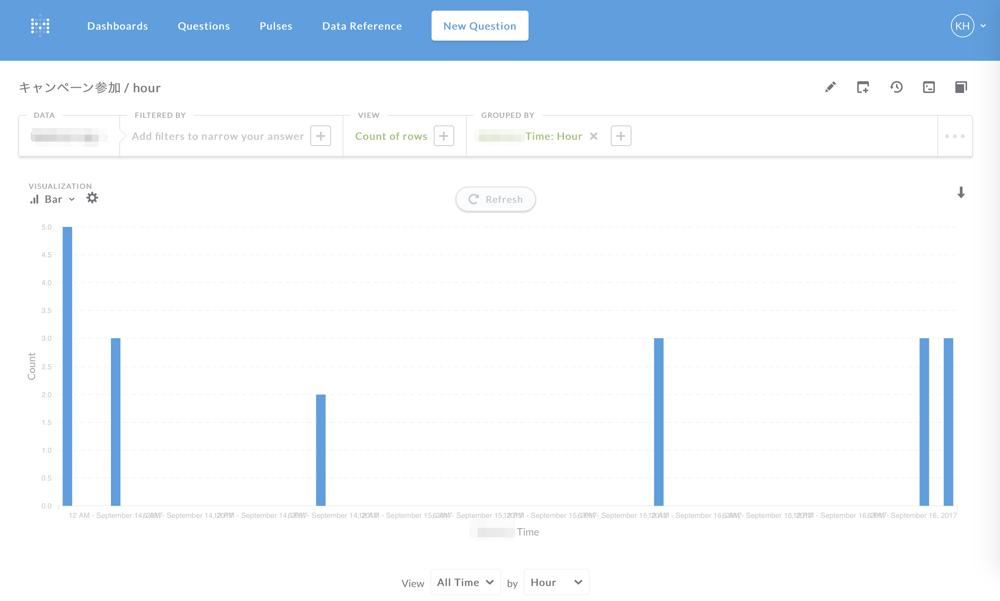Image resolution: width=1000 pixels, height=601 pixels.
Task: Click the New Question button
Action: coord(480,26)
